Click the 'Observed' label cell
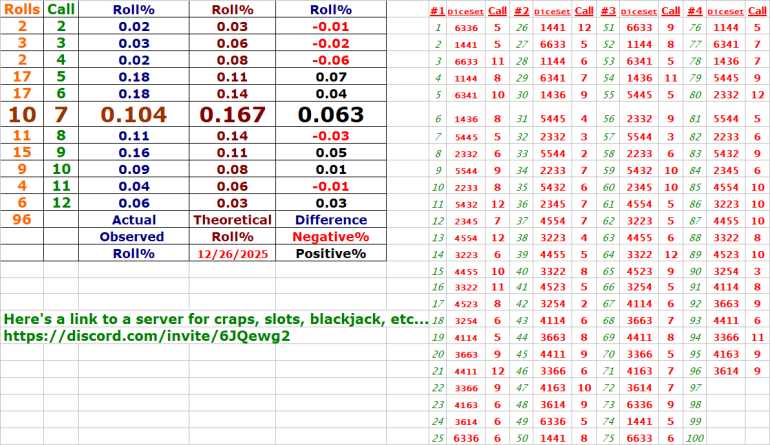The height and width of the screenshot is (445, 770). click(133, 237)
